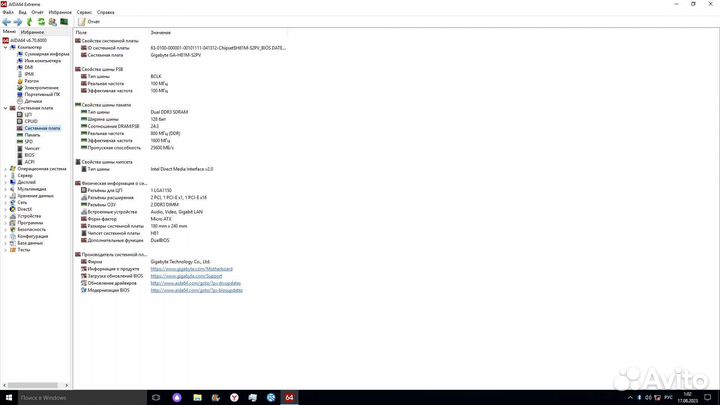Click the Back navigation arrow in toolbar

(6, 21)
